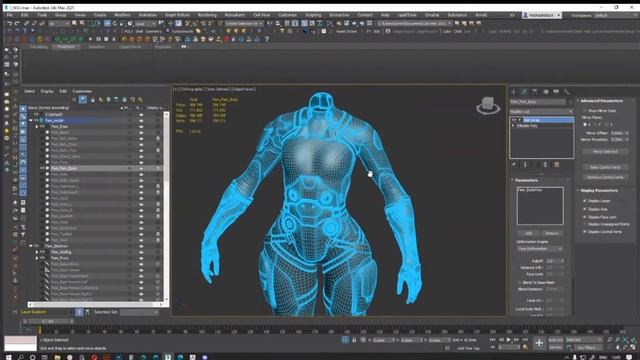Click the zoom magnifier viewport navigation icon
The width and height of the screenshot is (640, 360).
pos(610,340)
